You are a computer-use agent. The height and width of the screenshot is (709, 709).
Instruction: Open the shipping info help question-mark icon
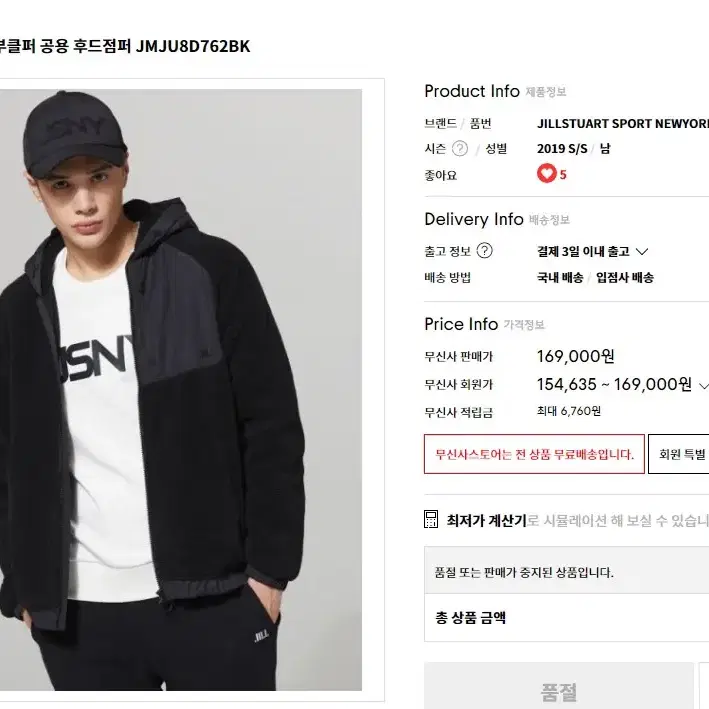(485, 251)
